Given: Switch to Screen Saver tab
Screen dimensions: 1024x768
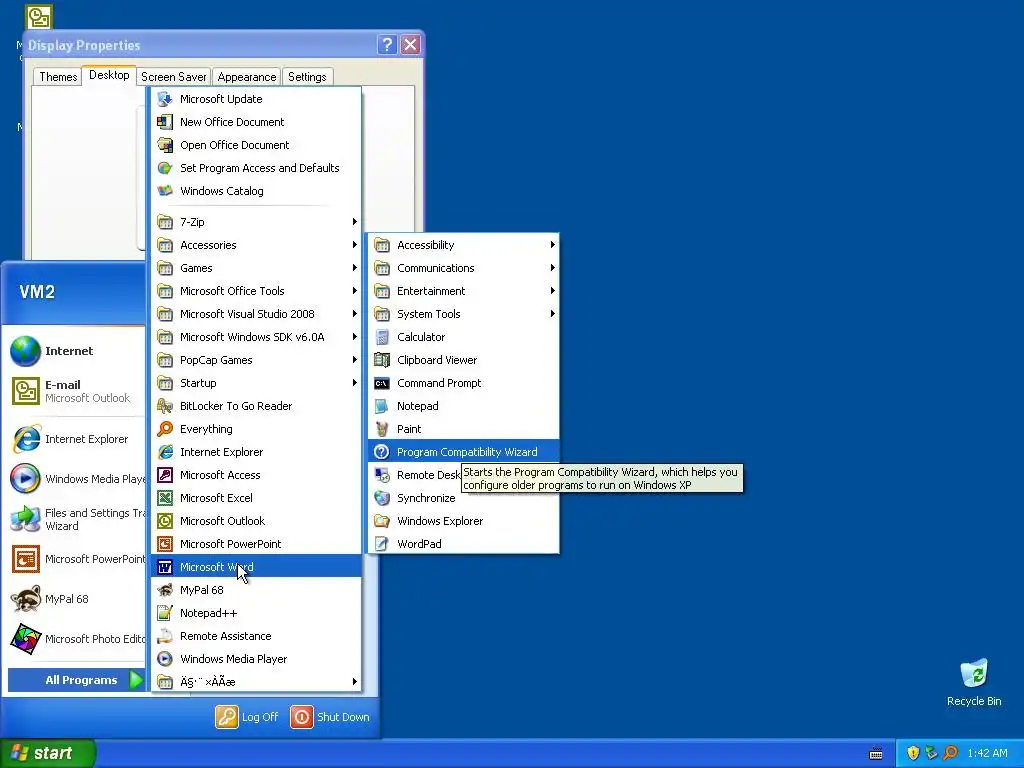Looking at the screenshot, I should click(173, 77).
